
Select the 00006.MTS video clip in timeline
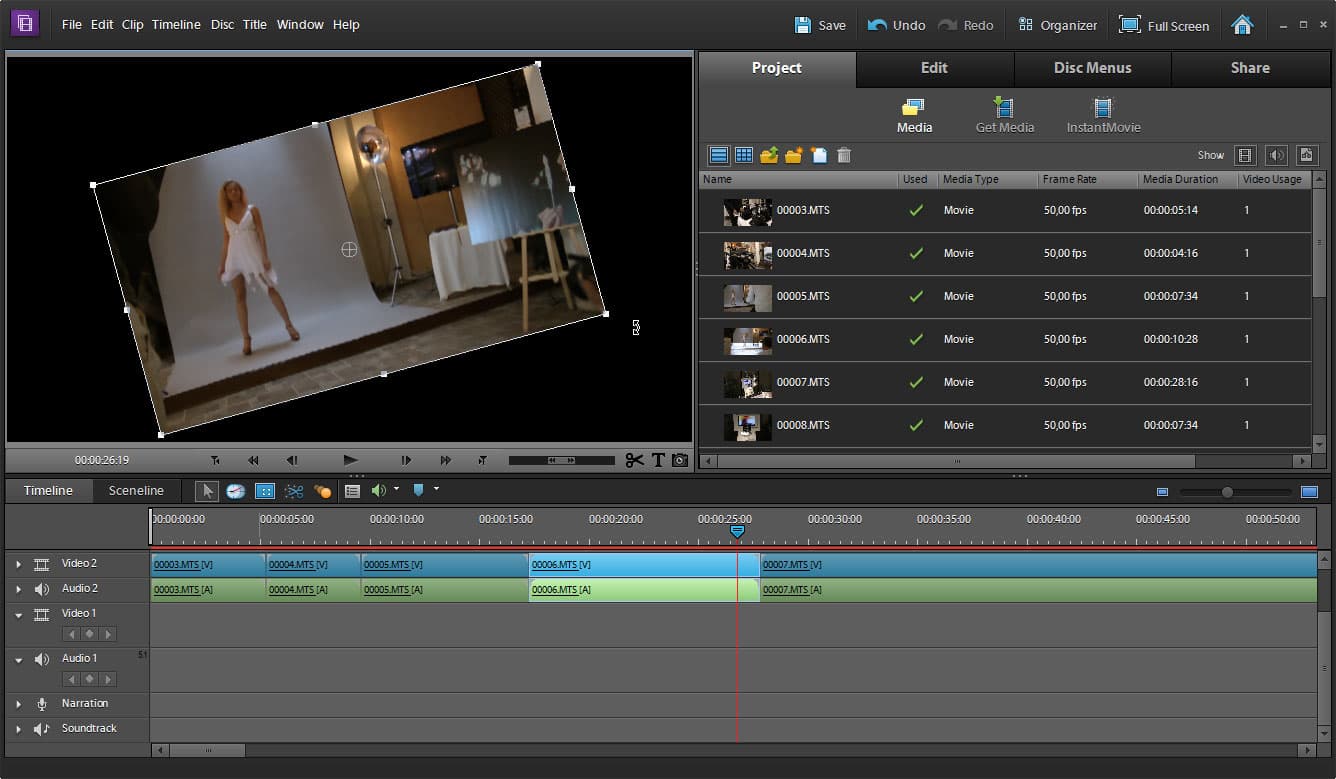click(632, 565)
